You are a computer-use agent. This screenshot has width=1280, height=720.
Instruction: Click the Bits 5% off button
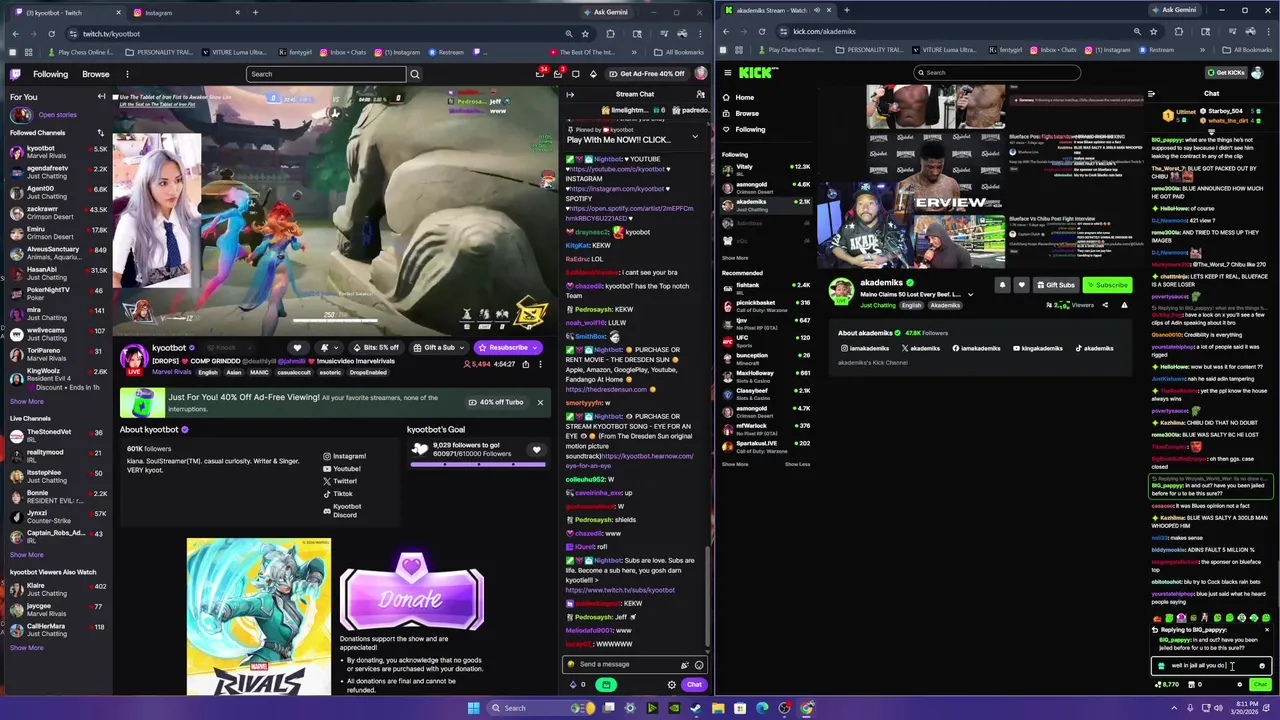click(x=376, y=348)
